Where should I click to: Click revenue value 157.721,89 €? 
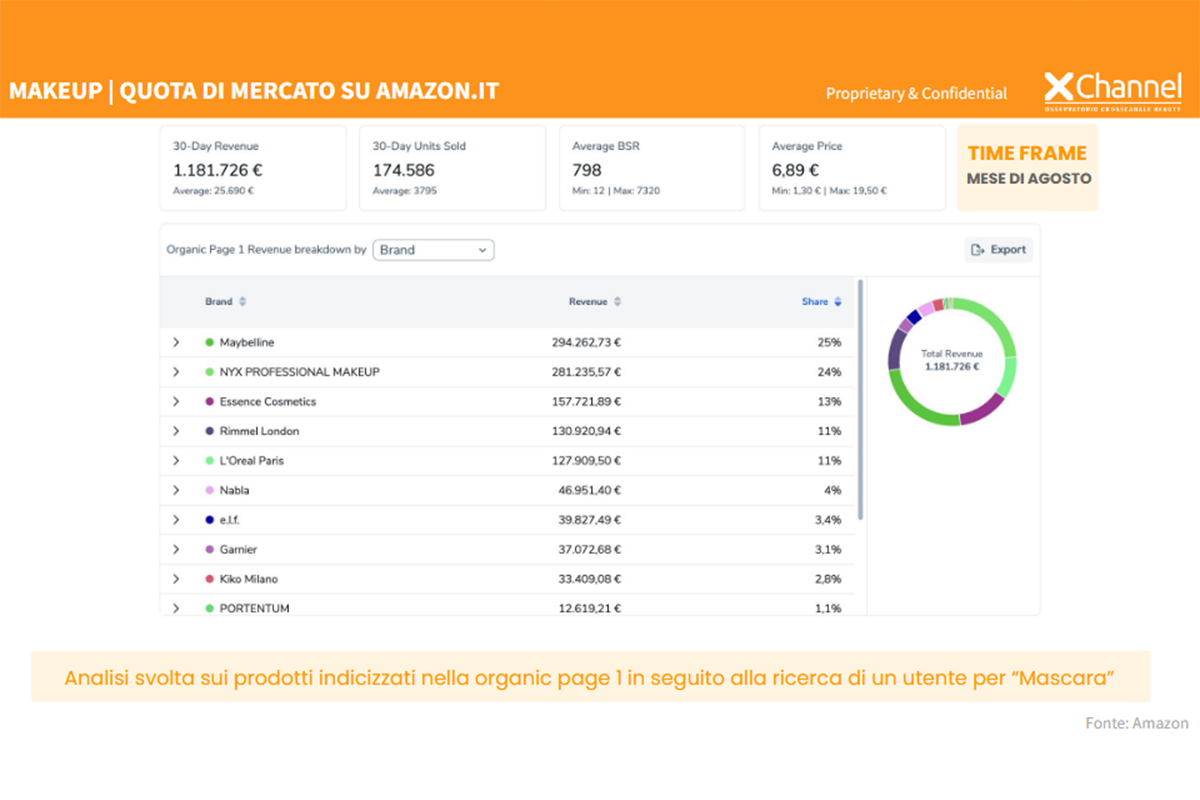pos(587,401)
